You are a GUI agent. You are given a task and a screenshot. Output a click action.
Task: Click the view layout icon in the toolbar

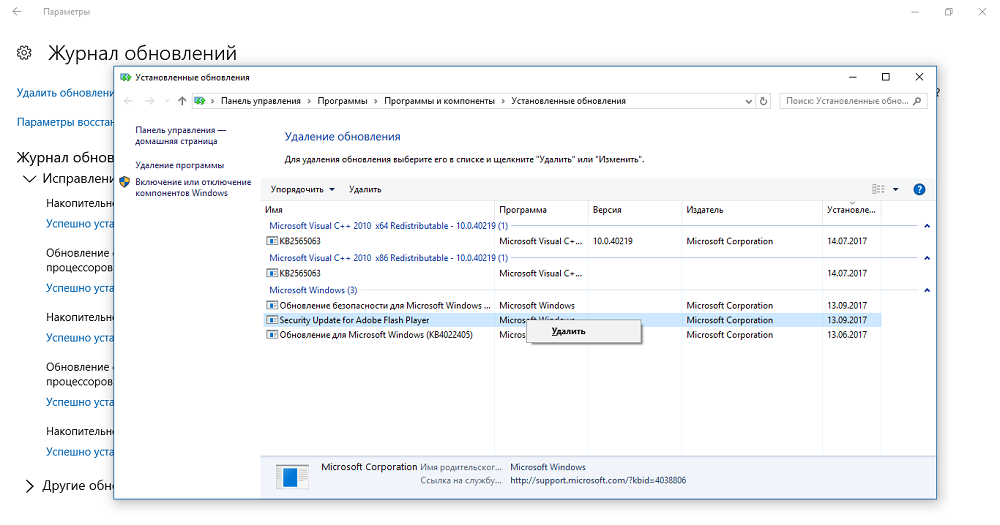pos(878,189)
